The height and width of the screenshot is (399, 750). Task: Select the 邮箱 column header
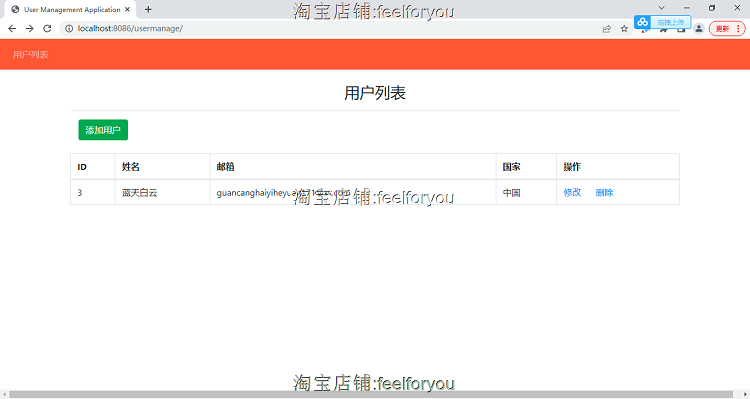pyautogui.click(x=353, y=166)
